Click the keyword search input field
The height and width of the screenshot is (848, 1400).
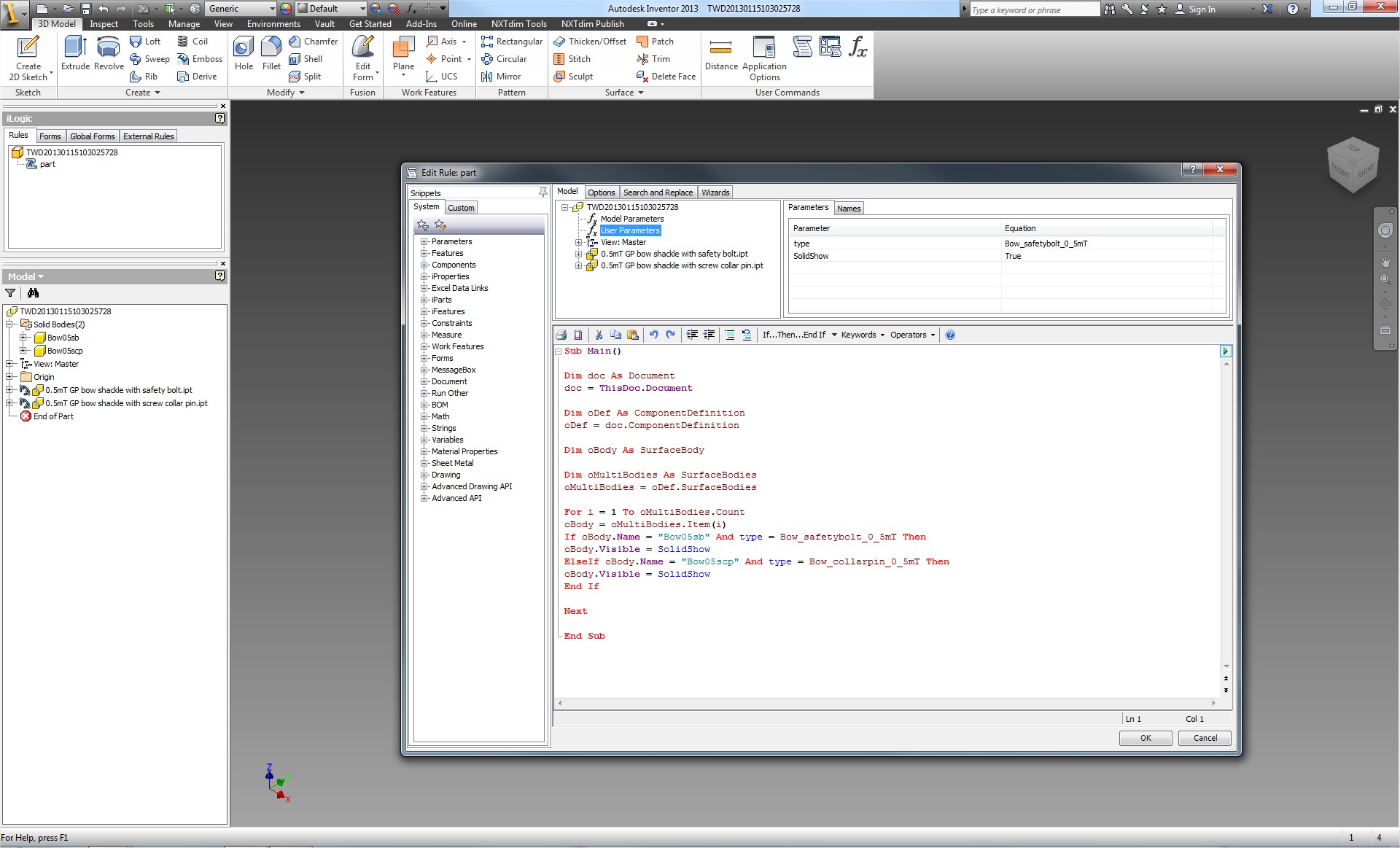pyautogui.click(x=1033, y=9)
